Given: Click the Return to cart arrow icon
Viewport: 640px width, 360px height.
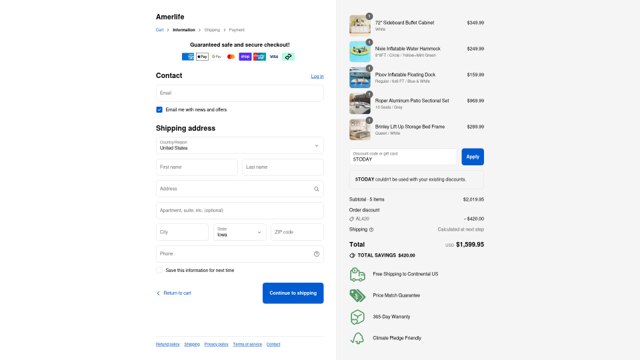Looking at the screenshot, I should [158, 293].
